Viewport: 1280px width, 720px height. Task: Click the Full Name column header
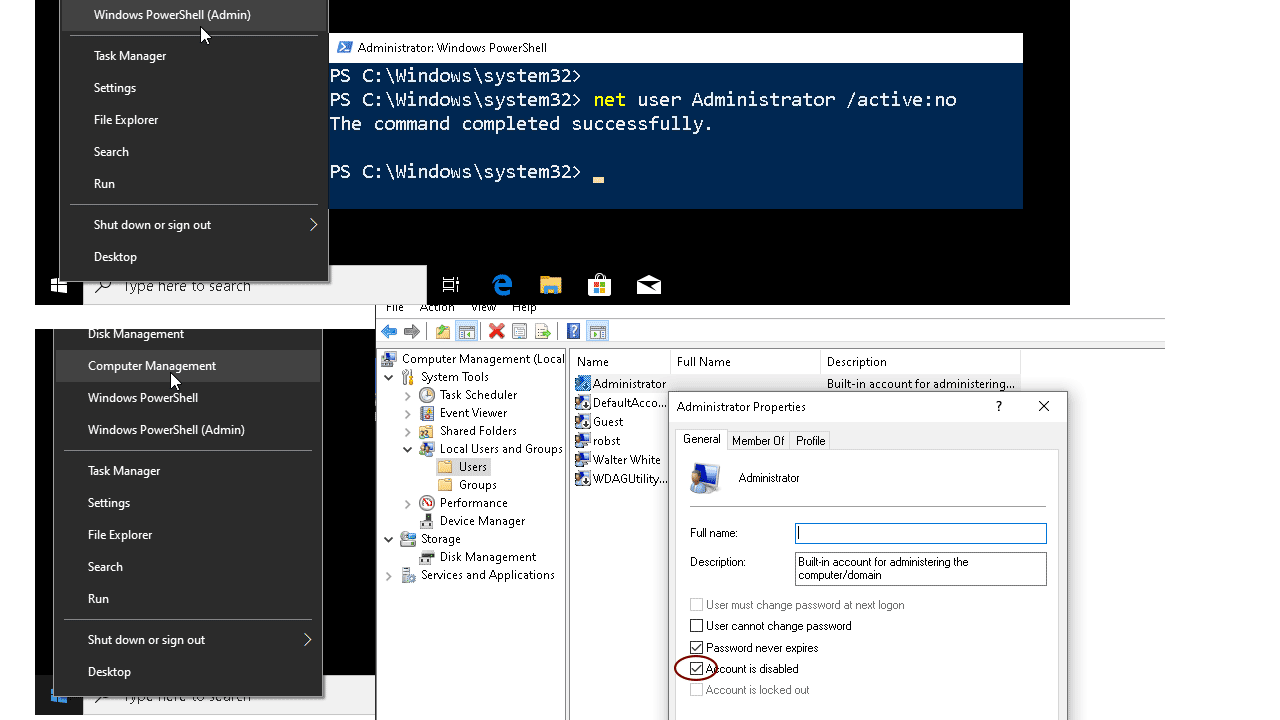(x=745, y=362)
